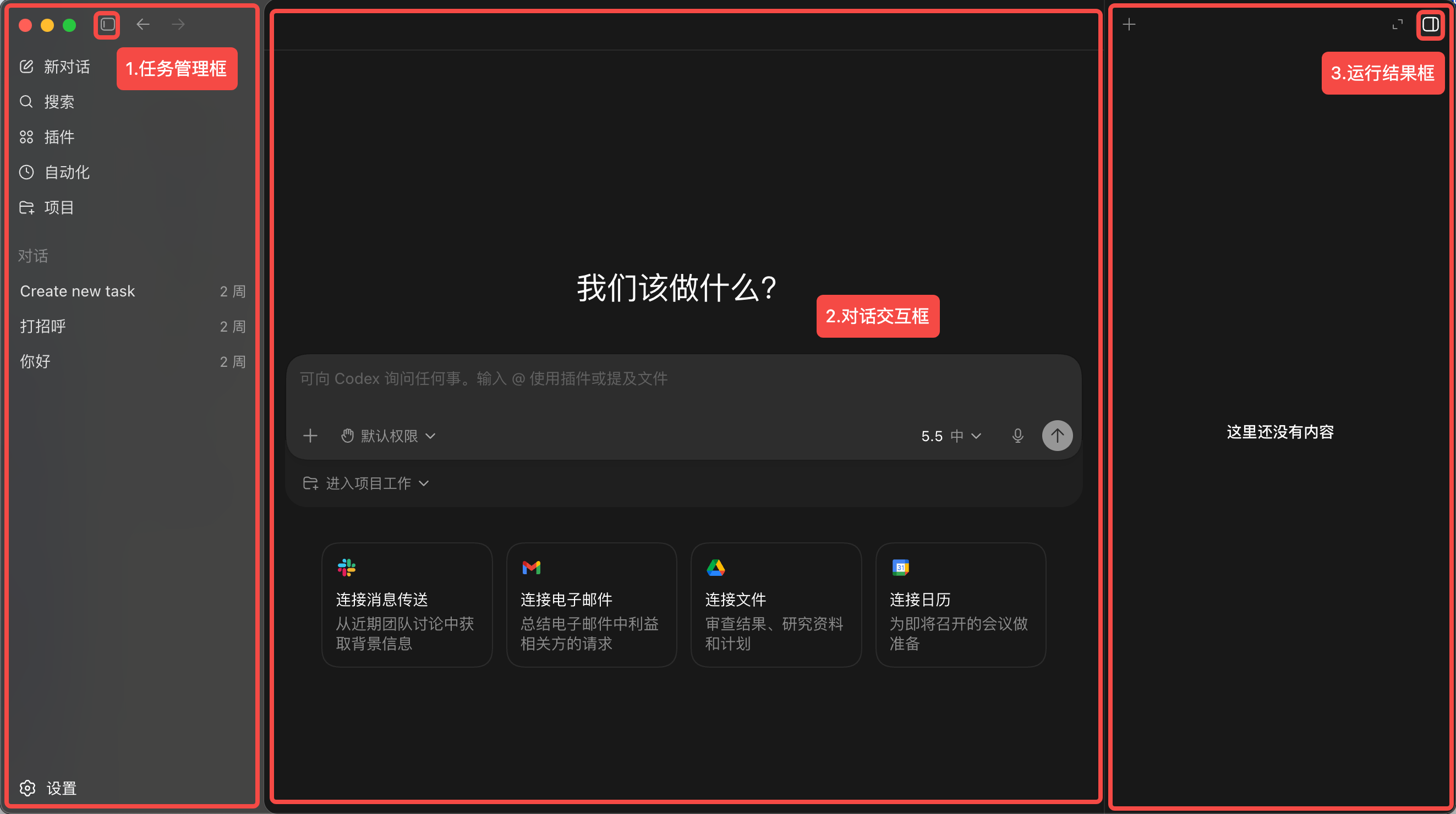Click the magnifier icon beside 搜索

[x=26, y=102]
